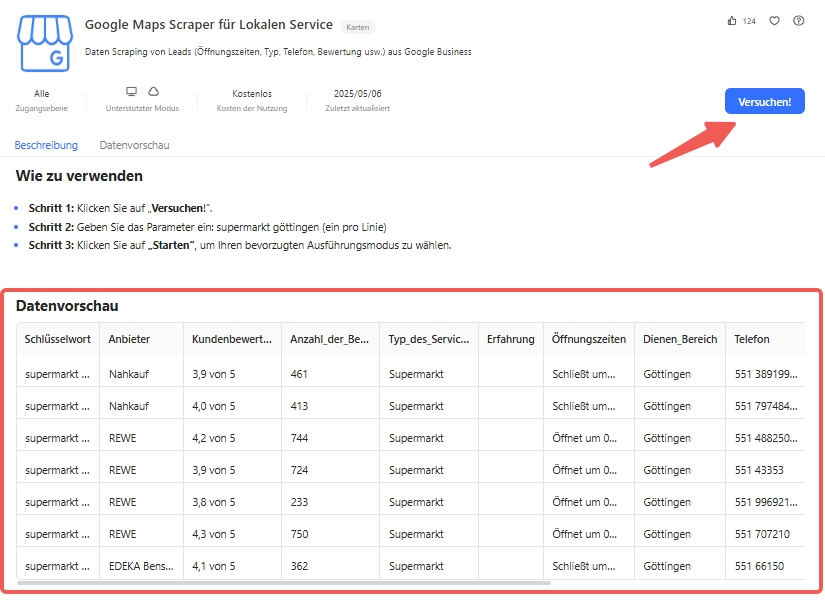Screen dimensions: 825x601
Task: Click the 124 likes count
Action: pyautogui.click(x=749, y=21)
